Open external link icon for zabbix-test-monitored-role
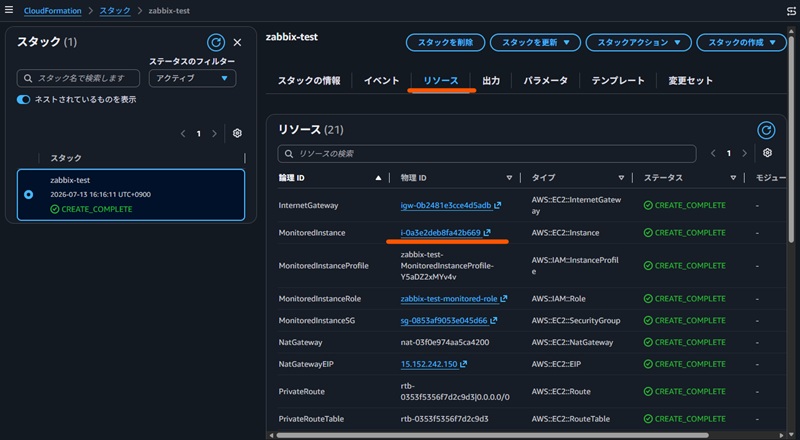The width and height of the screenshot is (800, 440). tap(504, 299)
